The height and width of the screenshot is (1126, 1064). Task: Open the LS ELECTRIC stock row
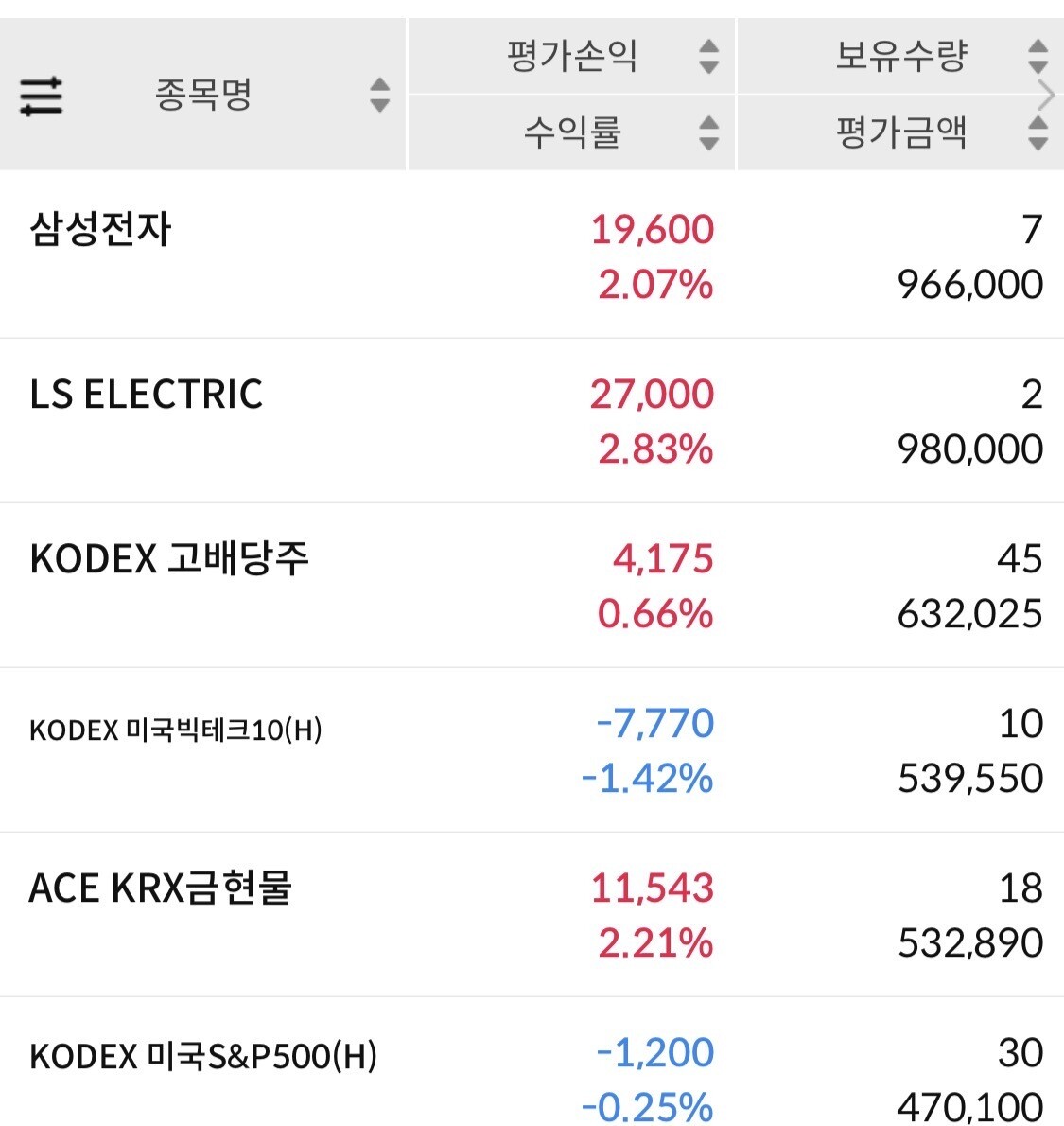(x=147, y=394)
